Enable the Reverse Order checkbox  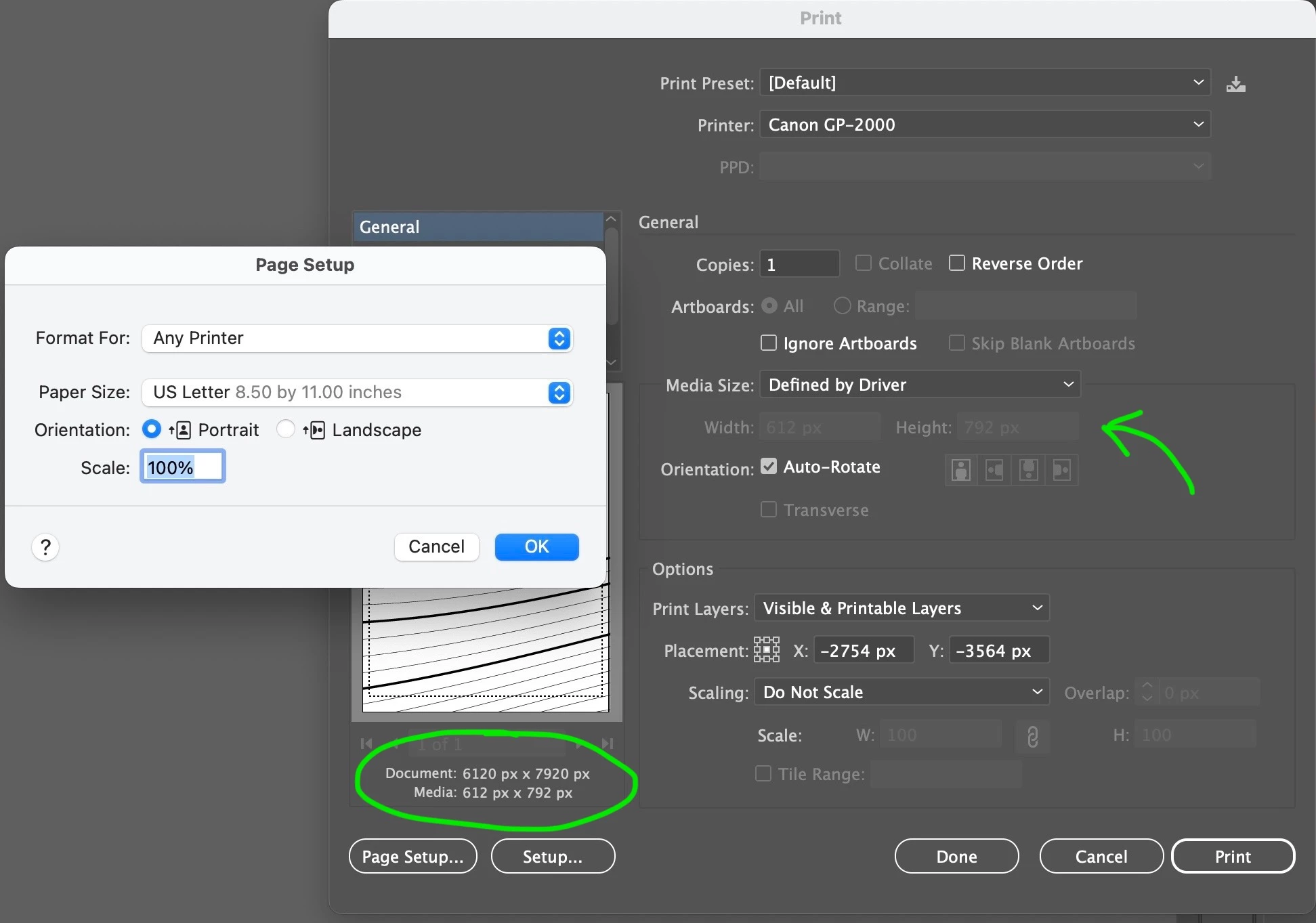[x=956, y=263]
